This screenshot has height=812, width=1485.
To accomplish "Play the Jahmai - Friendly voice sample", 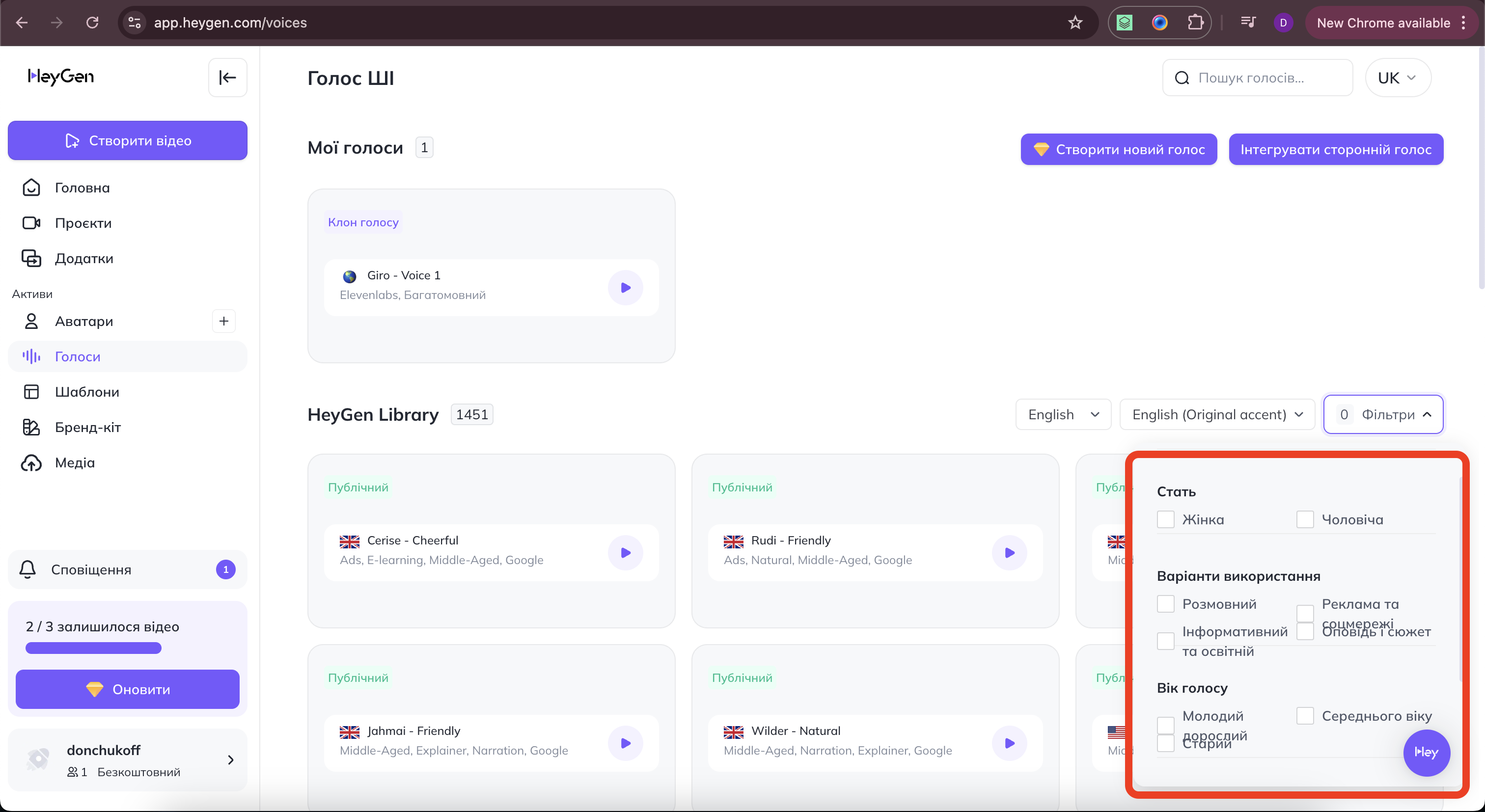I will 626,743.
